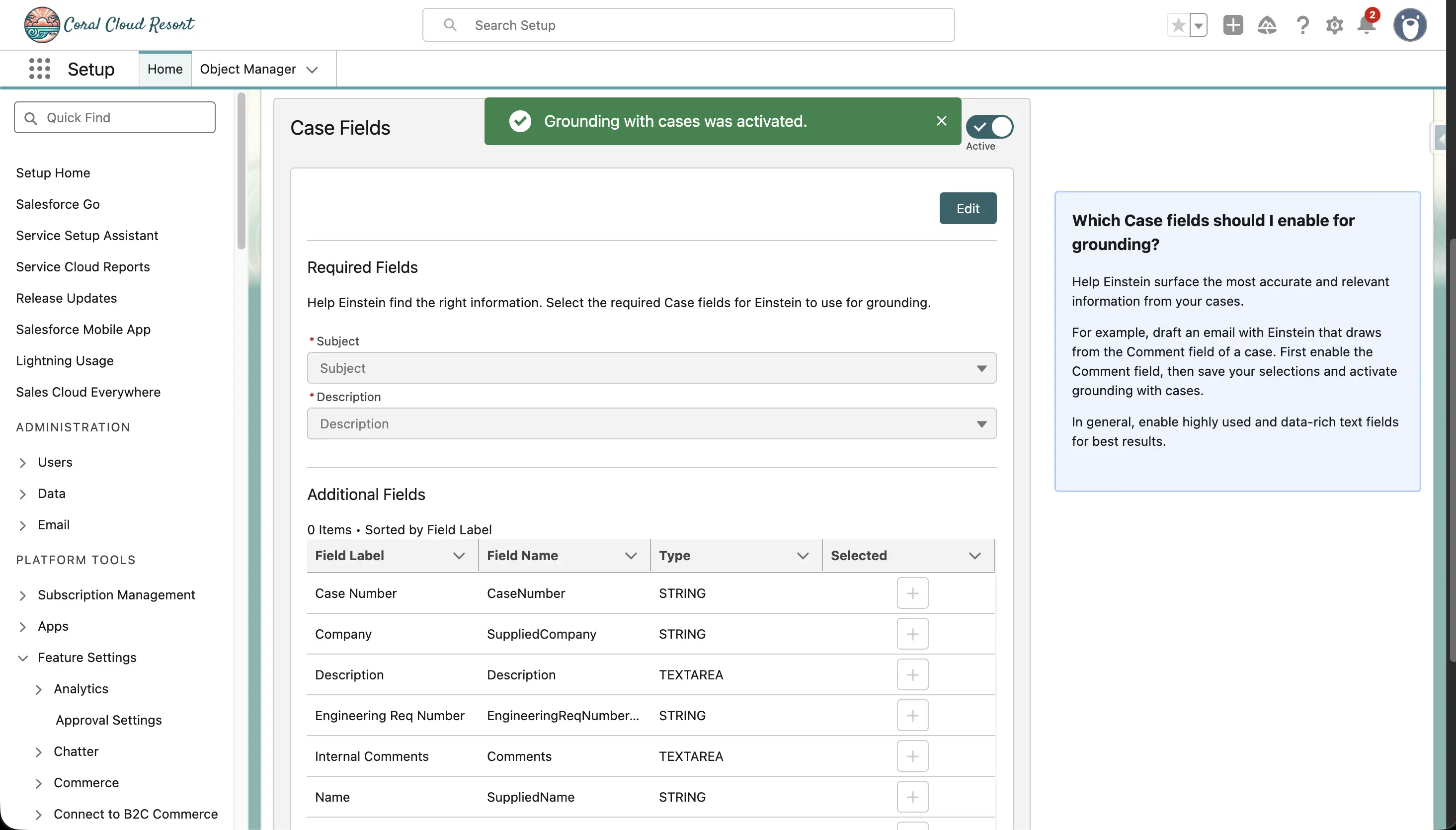The width and height of the screenshot is (1456, 830).
Task: Open the Subject required field dropdown
Action: 651,368
